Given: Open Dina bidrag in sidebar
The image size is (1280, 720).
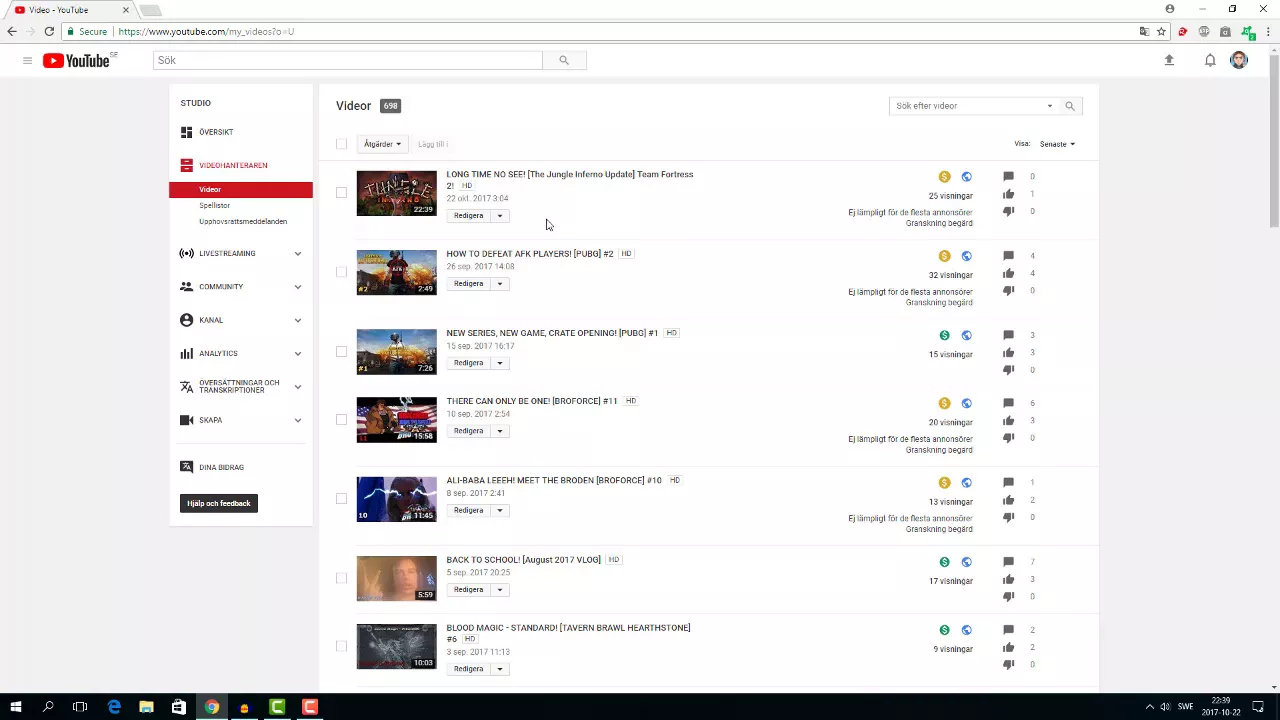Looking at the screenshot, I should pyautogui.click(x=221, y=467).
